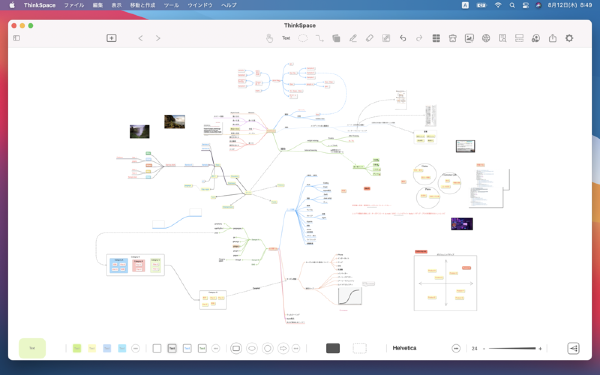The height and width of the screenshot is (375, 600).
Task: Expand more color style presets
Action: [135, 348]
